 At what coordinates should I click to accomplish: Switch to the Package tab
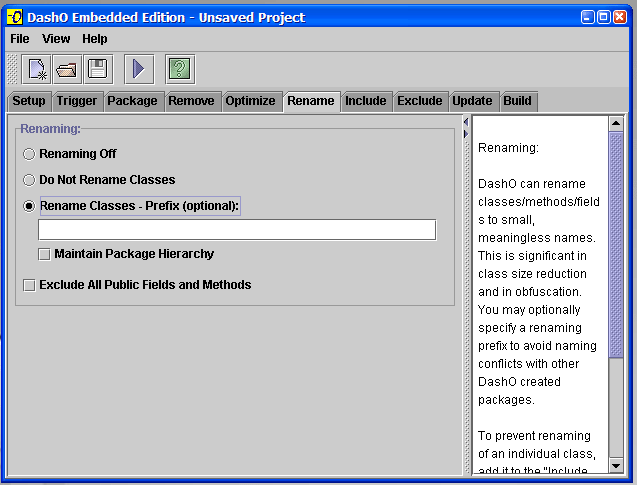pos(132,101)
